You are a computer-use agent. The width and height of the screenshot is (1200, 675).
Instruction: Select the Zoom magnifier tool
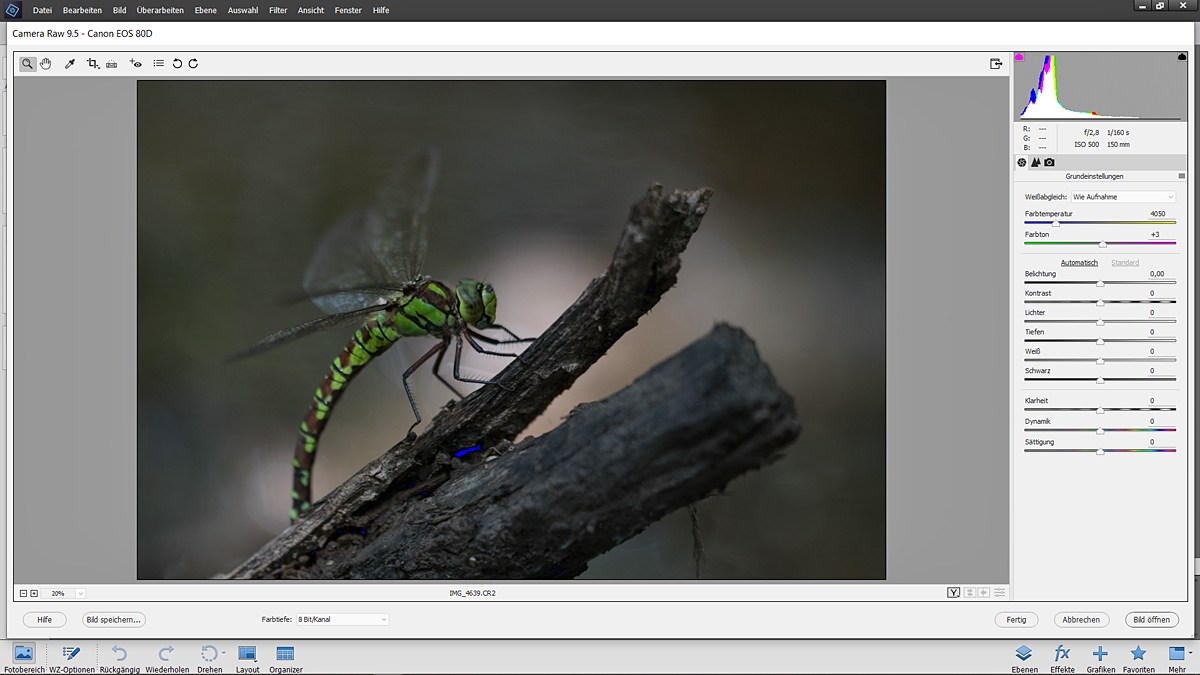(28, 63)
